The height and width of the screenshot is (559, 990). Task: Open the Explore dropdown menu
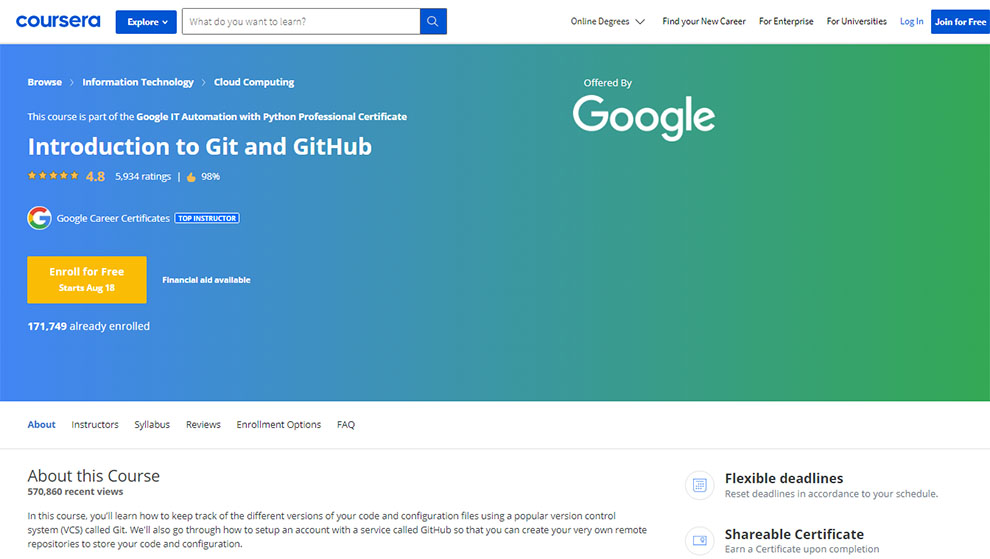point(146,21)
